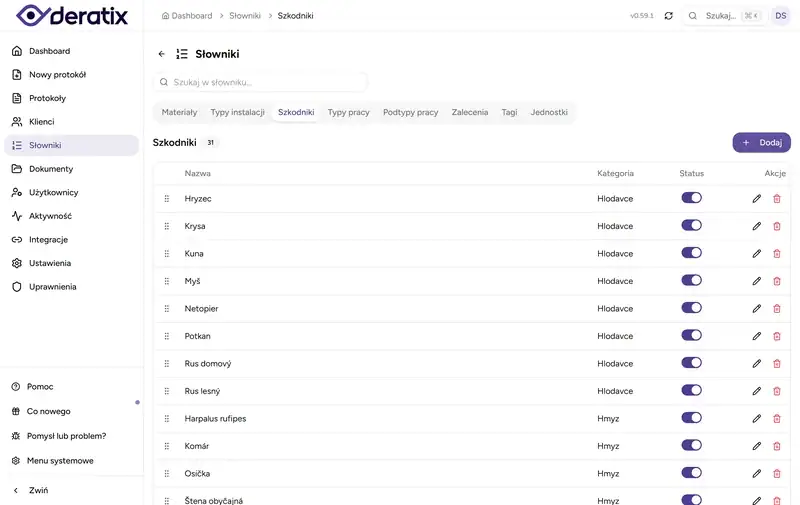Click the refresh icon next to version number
The width and height of the screenshot is (800, 505).
coord(668,16)
